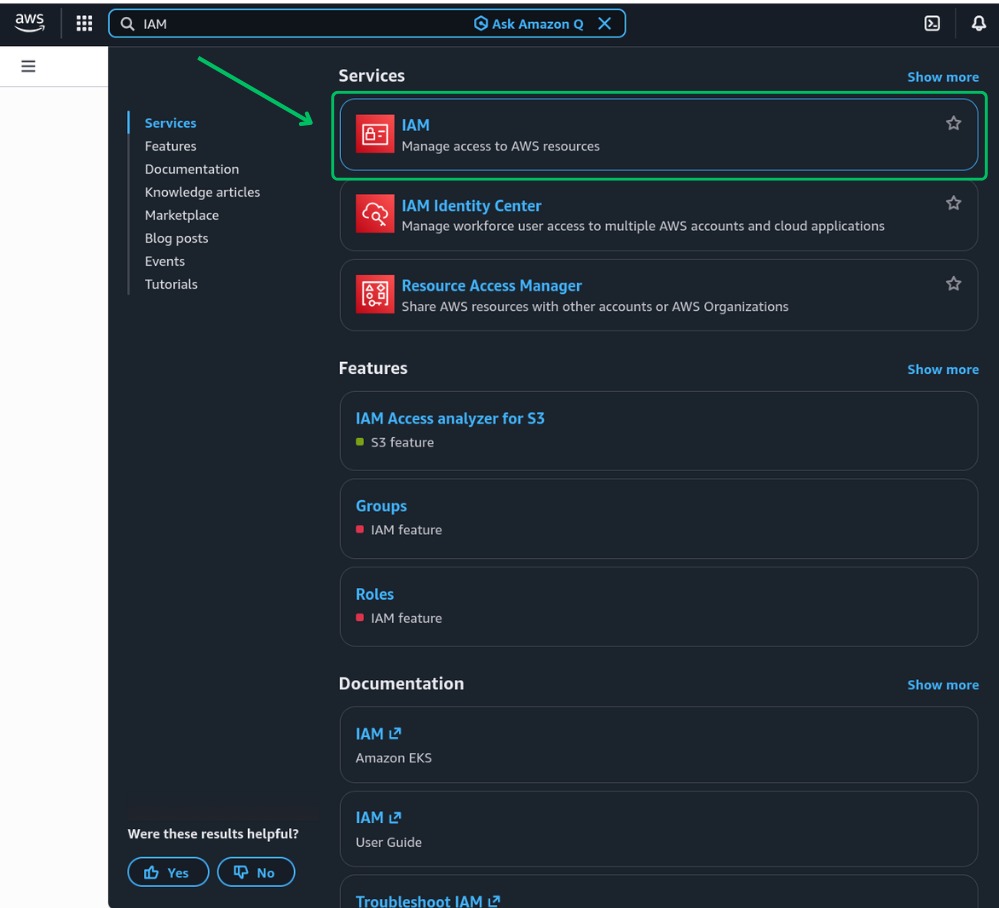
Task: Expand Documentation with Show more
Action: [x=942, y=685]
